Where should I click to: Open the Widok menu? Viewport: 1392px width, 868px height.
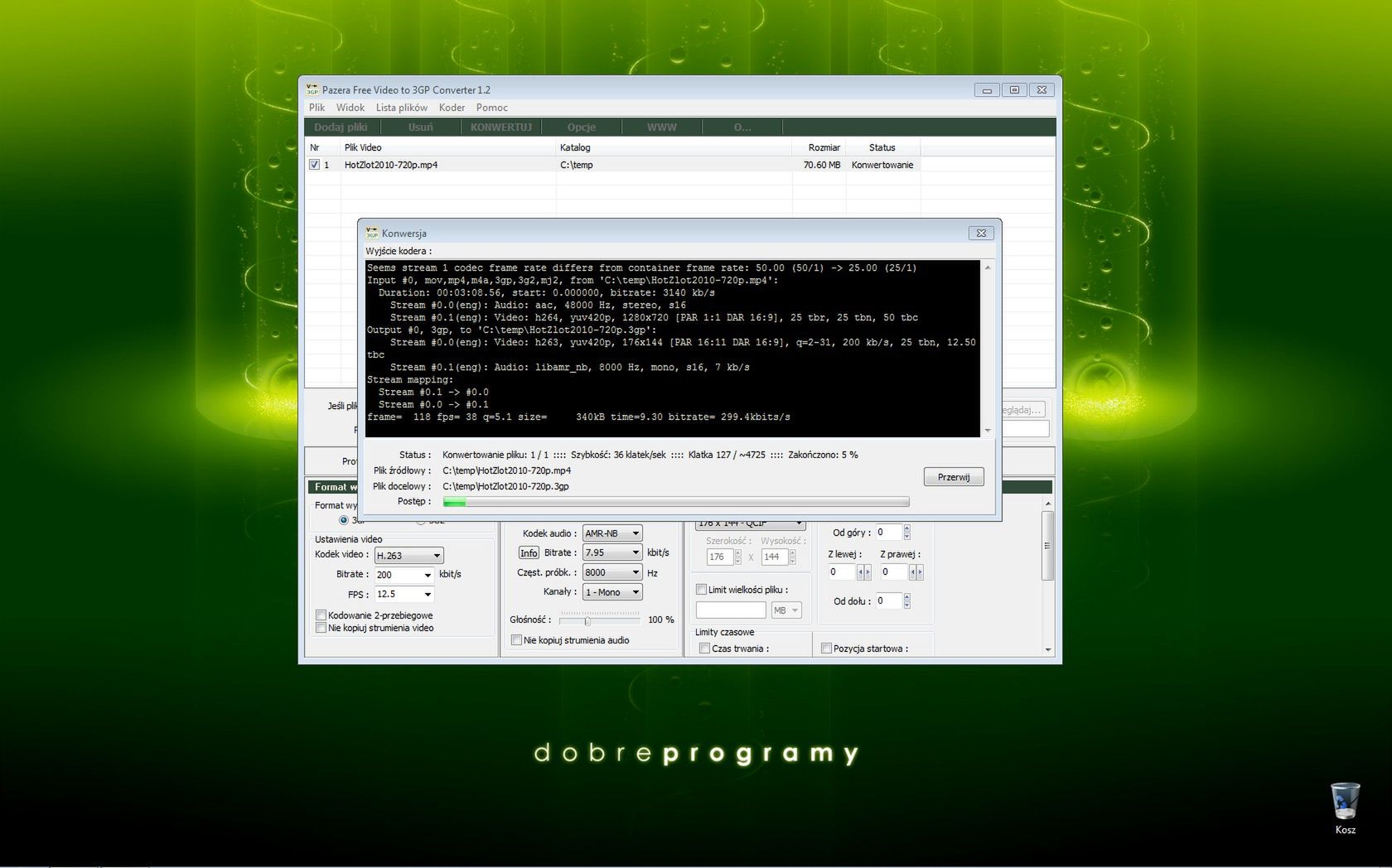[x=350, y=108]
